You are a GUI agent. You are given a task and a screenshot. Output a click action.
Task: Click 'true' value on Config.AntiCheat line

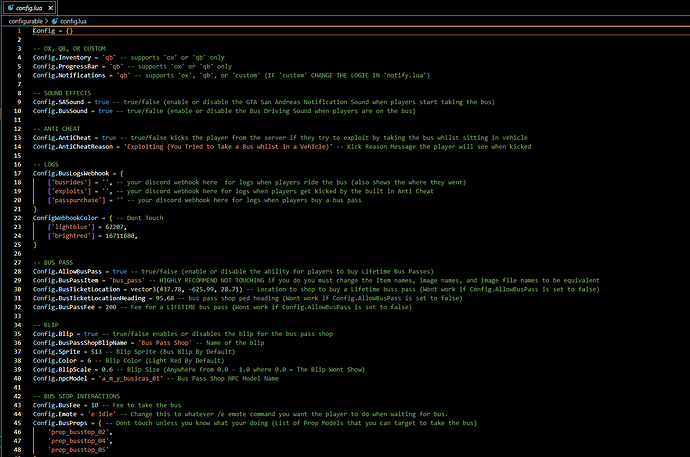(x=109, y=138)
